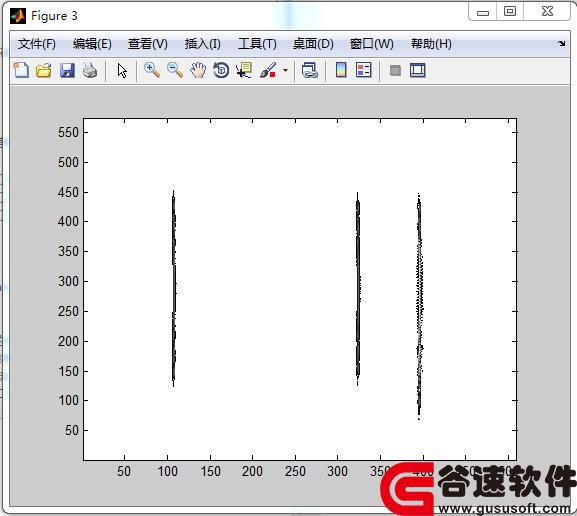Screen dimensions: 577x516
Task: Enable the Rotate 3D tool
Action: pyautogui.click(x=221, y=70)
